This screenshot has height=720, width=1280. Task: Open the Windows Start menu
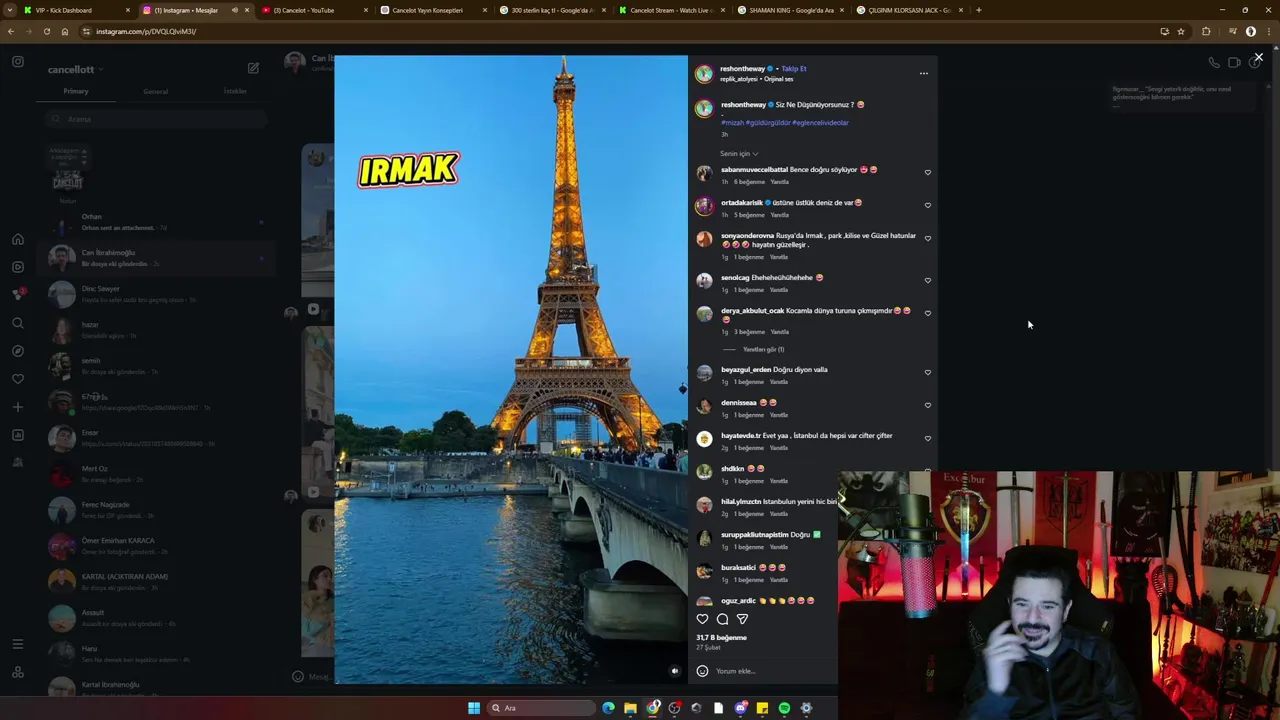click(474, 708)
